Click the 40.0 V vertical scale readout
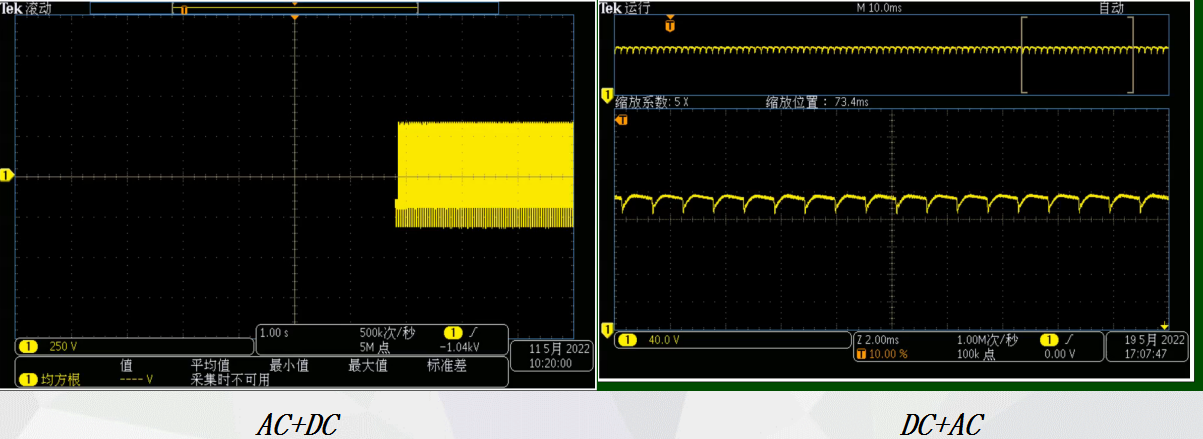This screenshot has width=1203, height=439. [x=663, y=340]
